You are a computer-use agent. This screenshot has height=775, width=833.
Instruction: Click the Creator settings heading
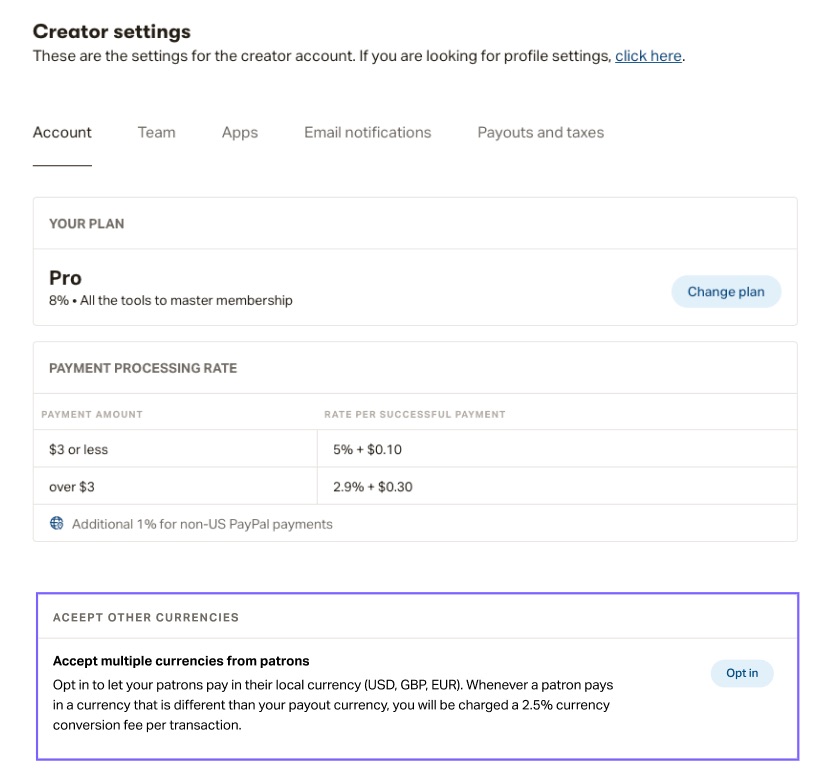point(112,31)
